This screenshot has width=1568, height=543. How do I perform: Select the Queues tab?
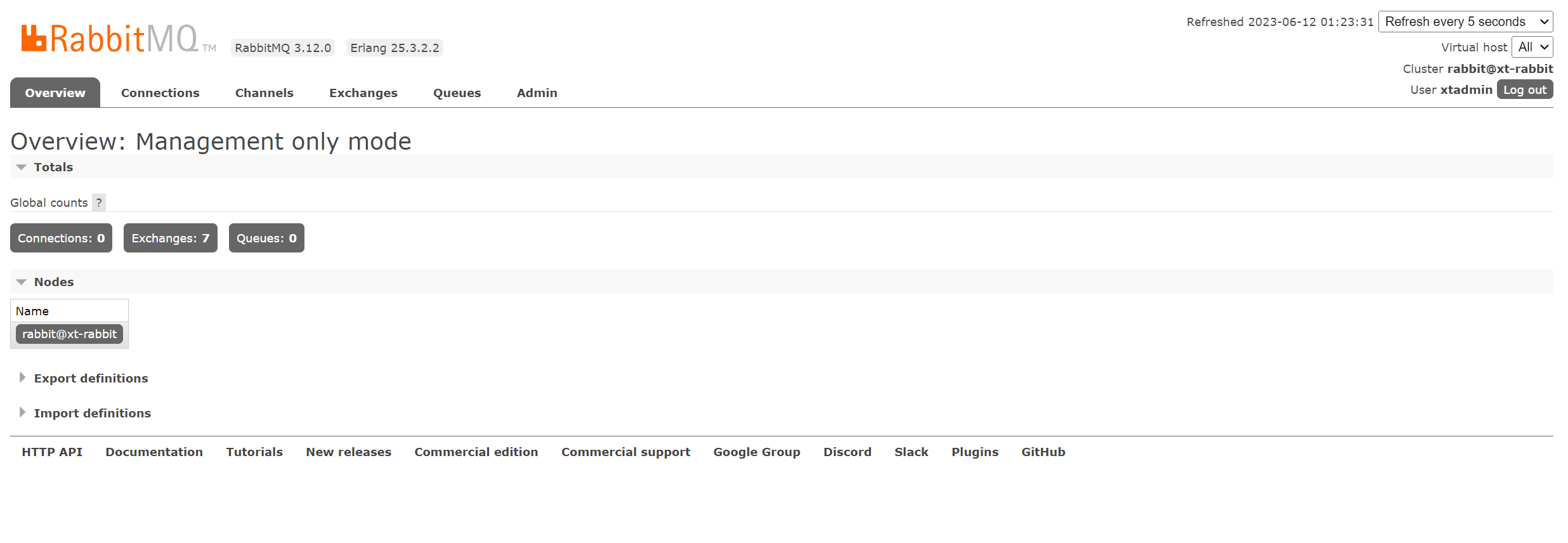pyautogui.click(x=457, y=93)
